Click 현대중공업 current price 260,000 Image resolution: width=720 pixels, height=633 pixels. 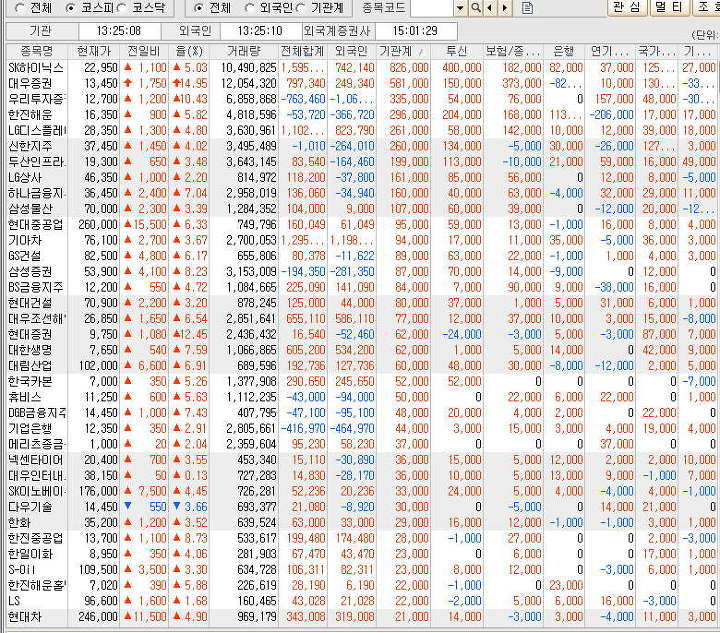point(98,225)
